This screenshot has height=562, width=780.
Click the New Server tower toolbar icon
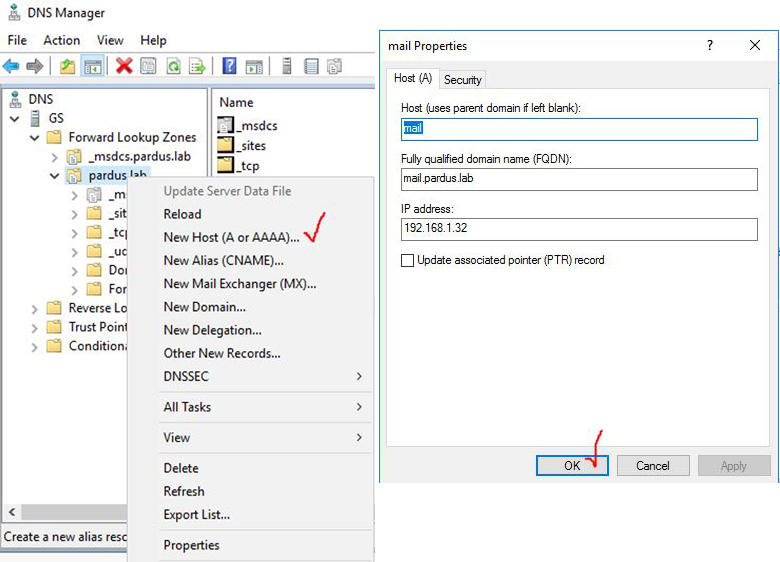point(287,66)
